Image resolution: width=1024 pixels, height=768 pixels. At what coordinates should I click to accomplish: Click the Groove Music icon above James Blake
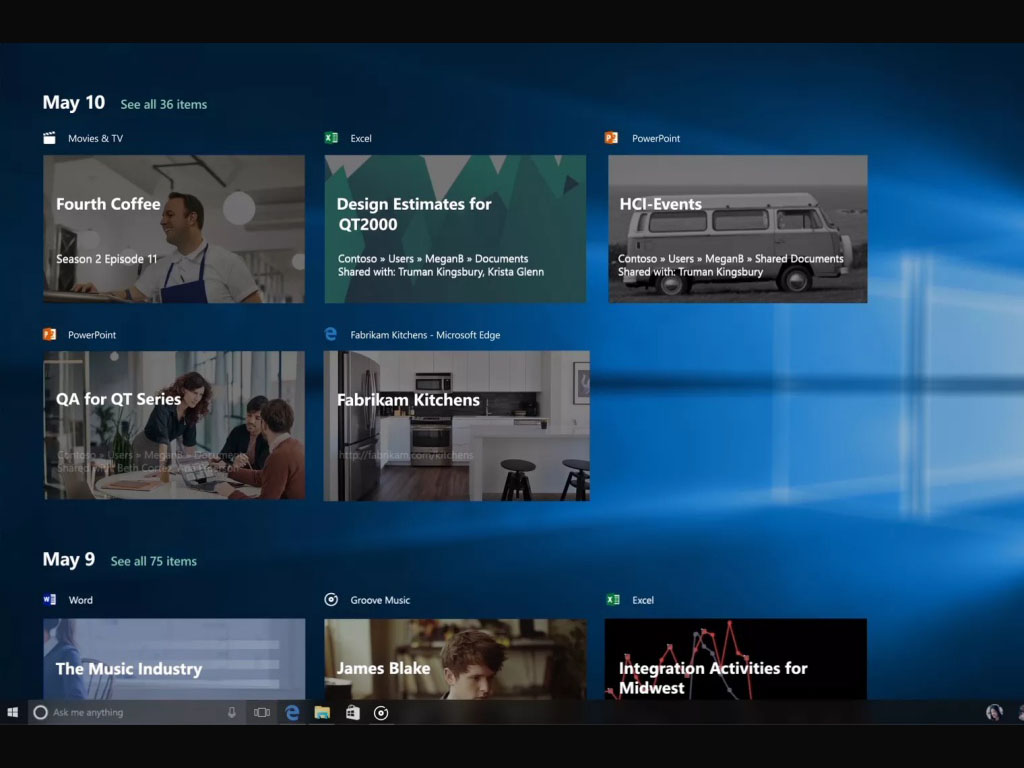pyautogui.click(x=331, y=600)
